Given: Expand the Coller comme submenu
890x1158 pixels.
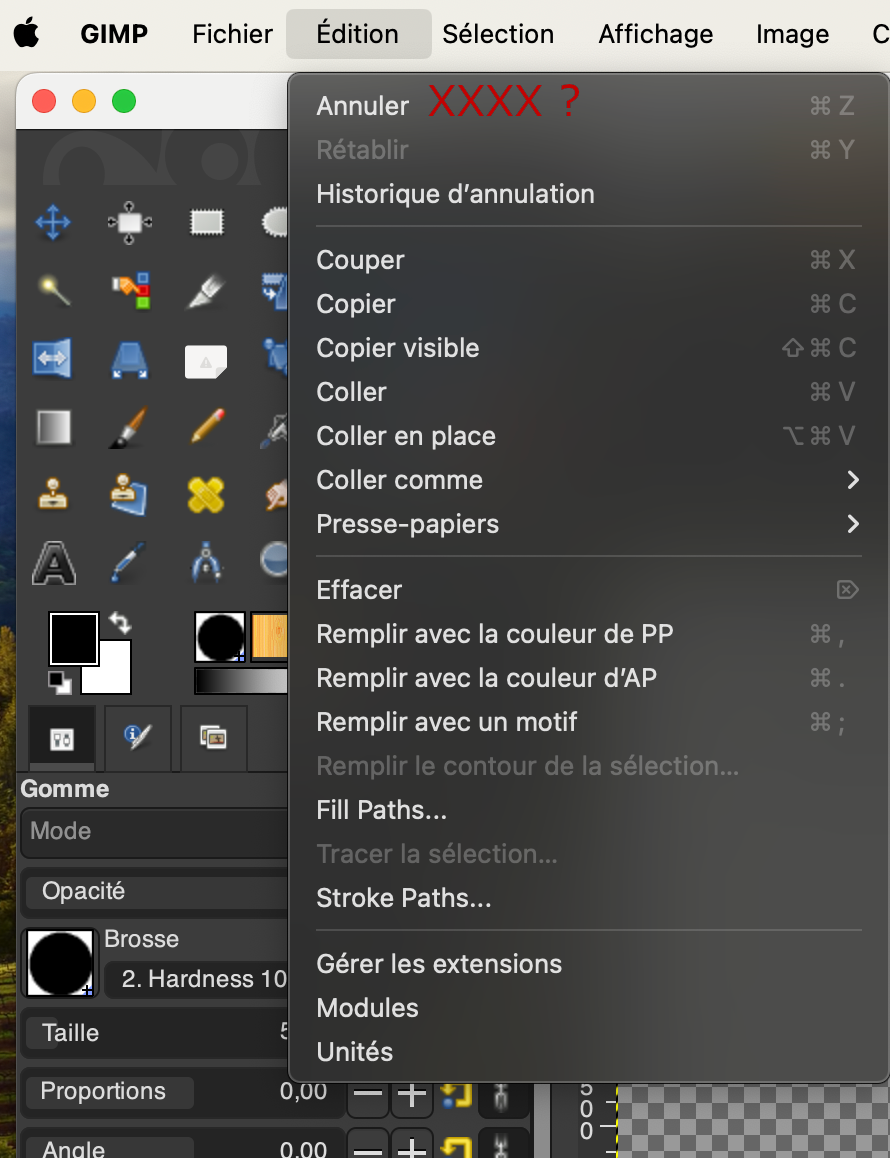Looking at the screenshot, I should 852,480.
